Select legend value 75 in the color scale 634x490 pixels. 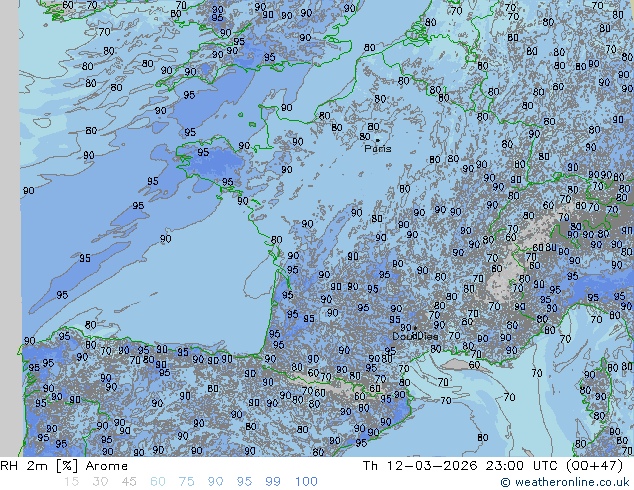click(186, 482)
